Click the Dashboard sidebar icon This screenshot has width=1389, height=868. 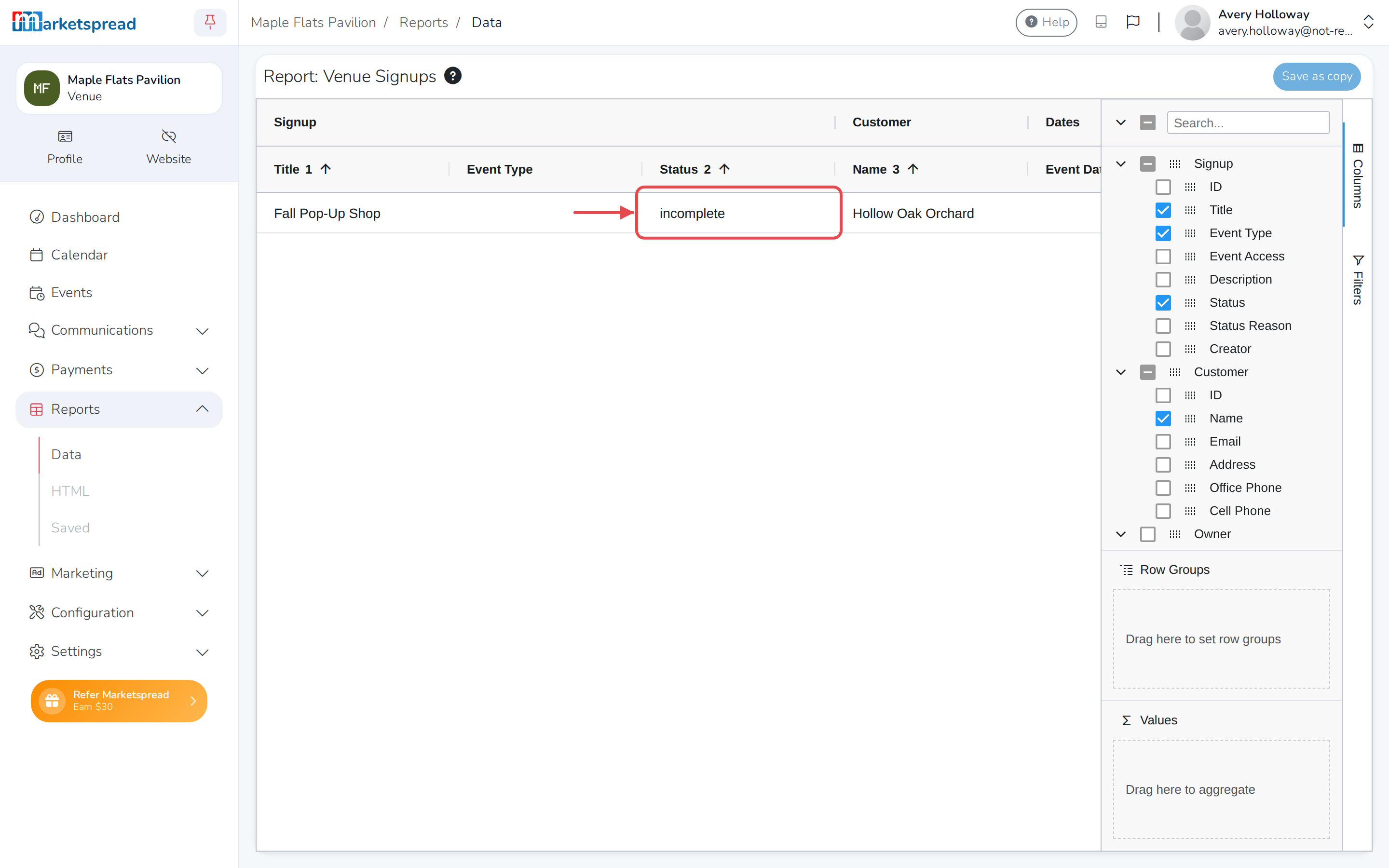coord(37,217)
